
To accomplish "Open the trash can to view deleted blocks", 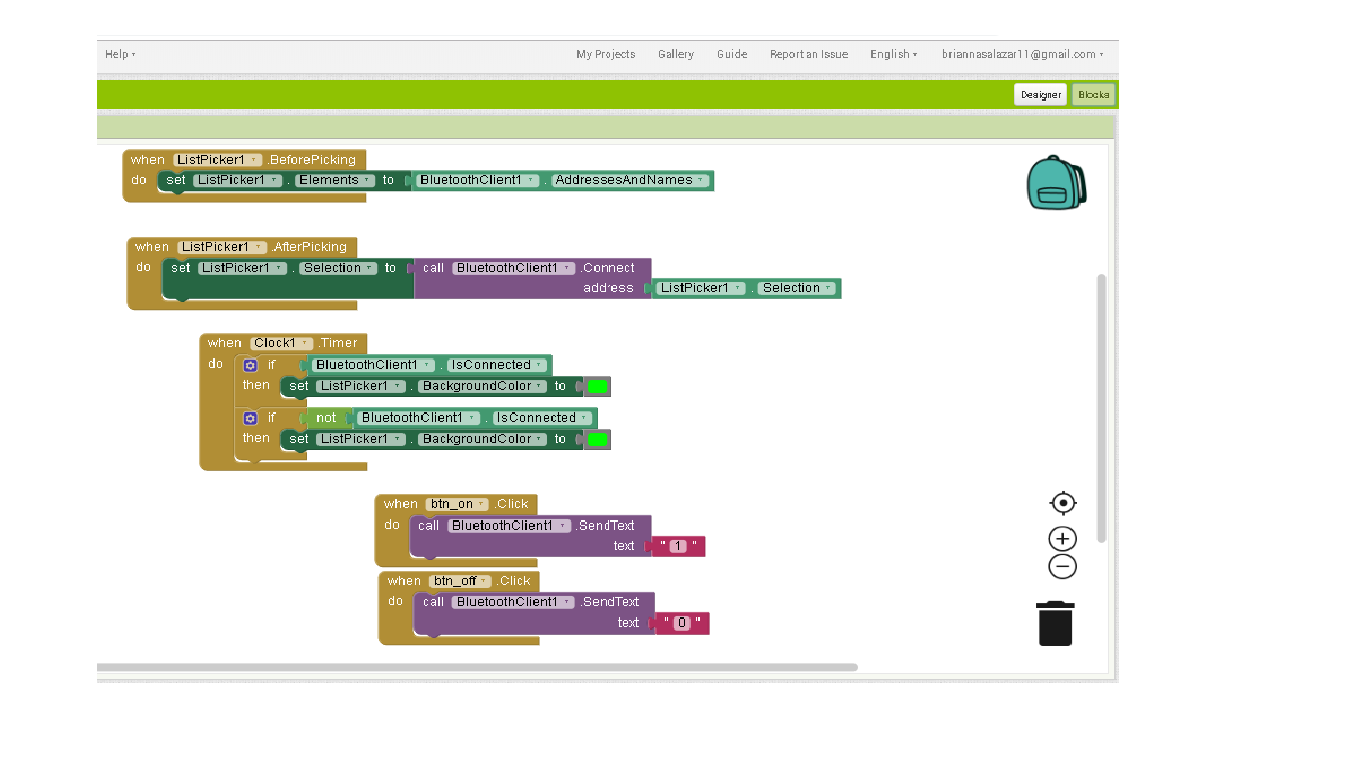I will tap(1056, 622).
